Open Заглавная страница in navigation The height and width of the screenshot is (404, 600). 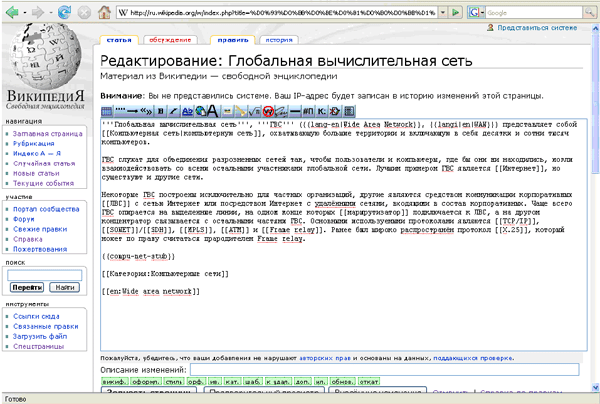click(47, 134)
